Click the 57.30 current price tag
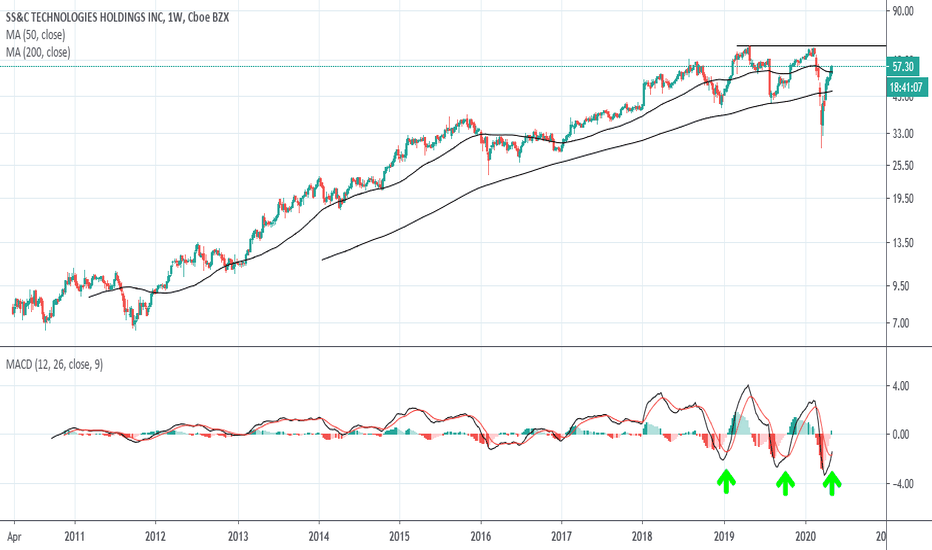 (x=903, y=67)
